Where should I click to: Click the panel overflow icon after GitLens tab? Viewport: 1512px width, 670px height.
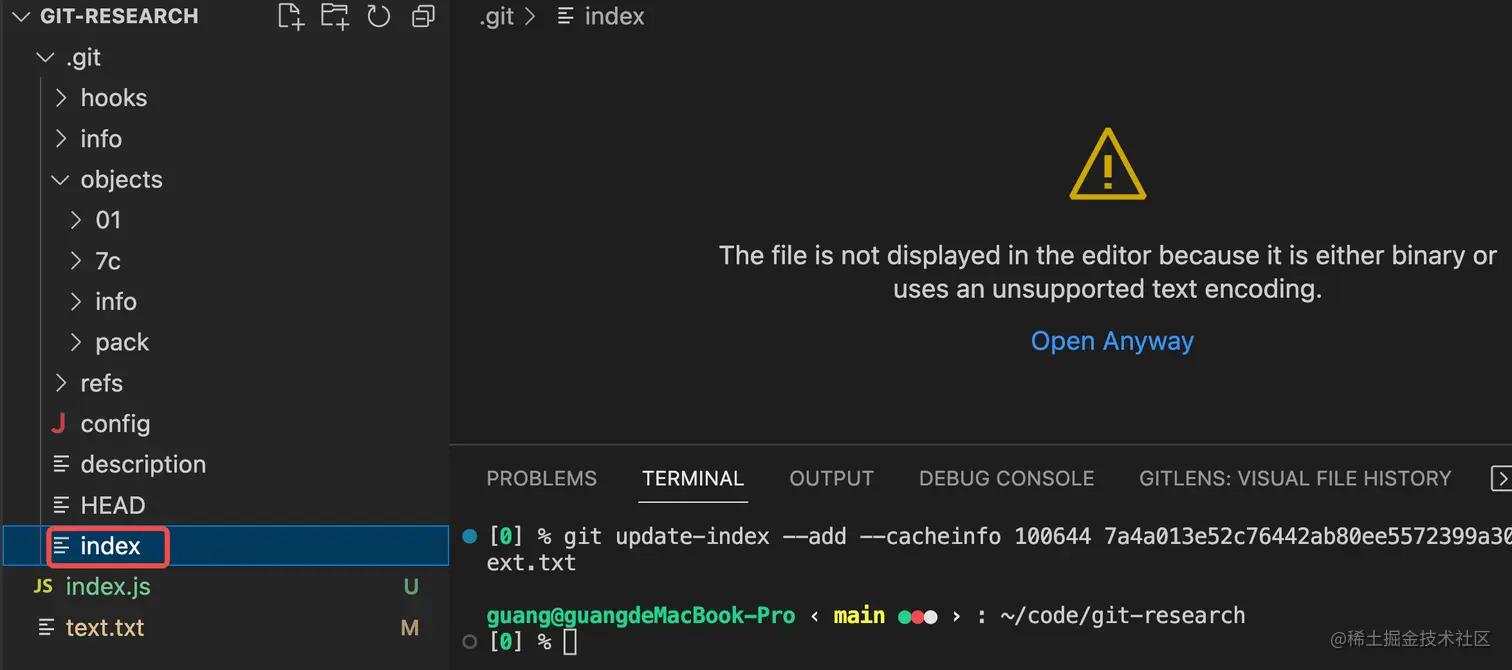[1500, 478]
